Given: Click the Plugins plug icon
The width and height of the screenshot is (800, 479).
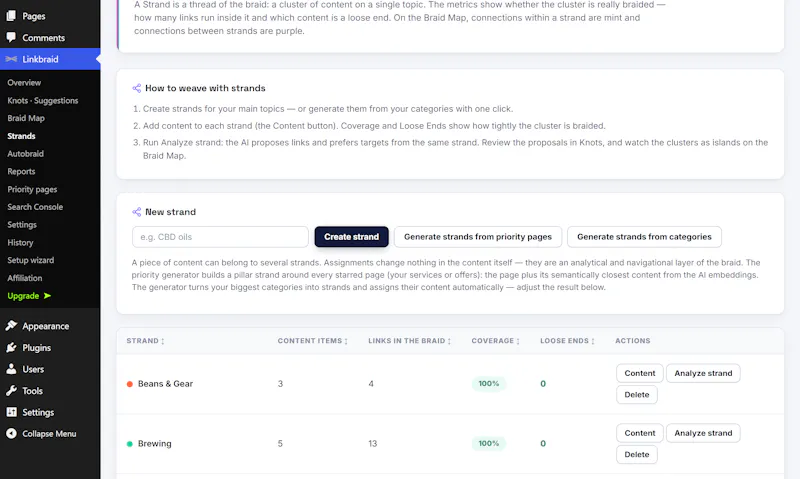Looking at the screenshot, I should click(x=11, y=347).
